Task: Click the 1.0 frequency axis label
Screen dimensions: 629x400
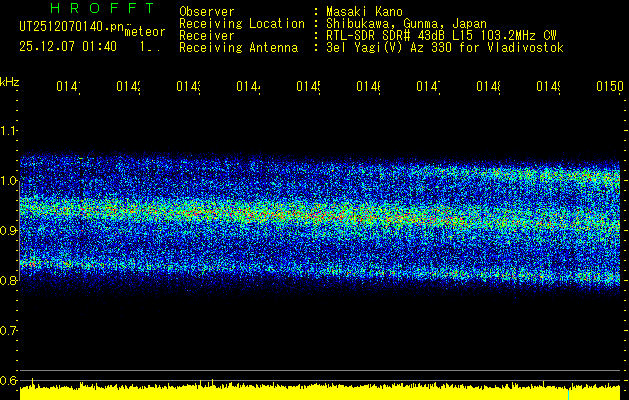Action: click(x=10, y=181)
